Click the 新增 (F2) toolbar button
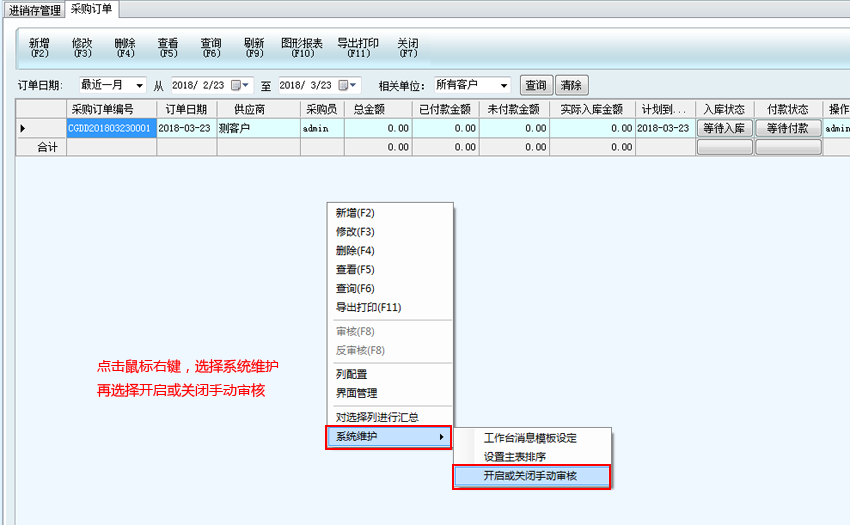Image resolution: width=850 pixels, height=525 pixels. 39,47
